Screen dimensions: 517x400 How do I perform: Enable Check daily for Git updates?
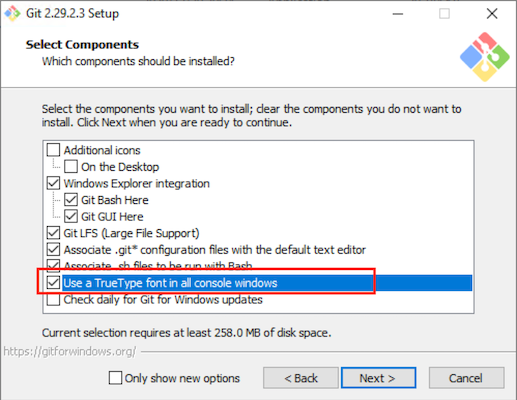point(53,299)
